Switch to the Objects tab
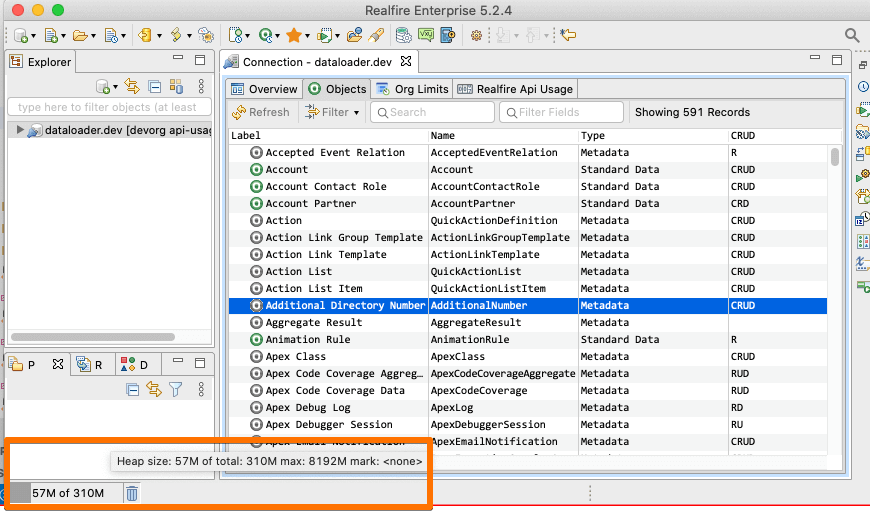This screenshot has width=870, height=515. (337, 89)
